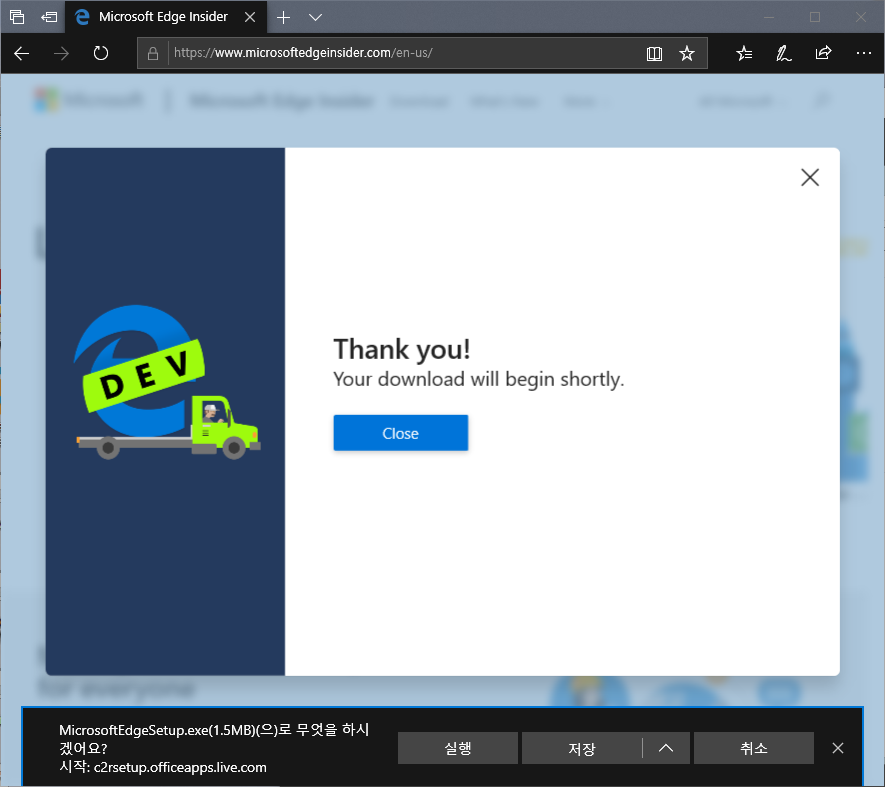885x787 pixels.
Task: Expand save options arrow next to 저장
Action: click(666, 748)
